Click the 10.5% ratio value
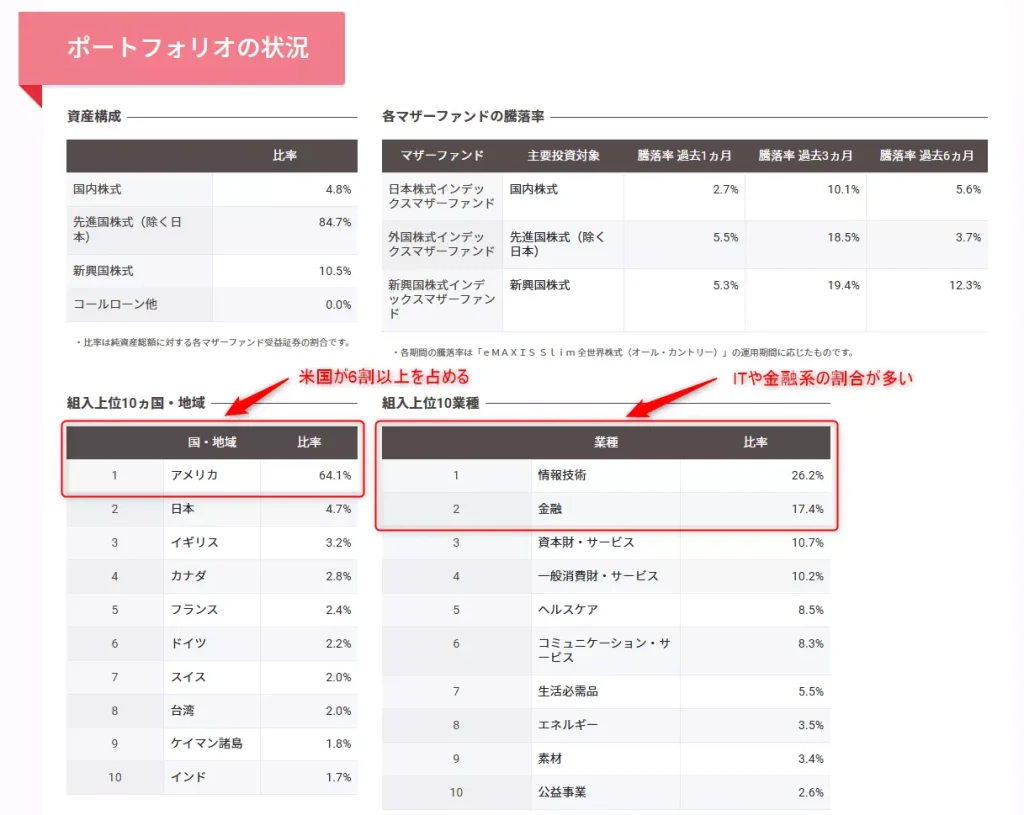Screen dimensions: 1024x815 click(335, 270)
